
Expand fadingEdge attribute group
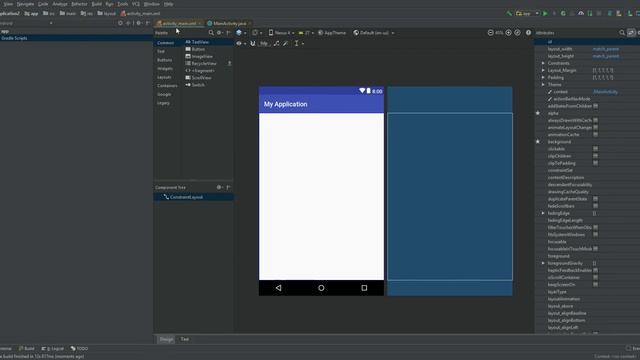pos(543,213)
